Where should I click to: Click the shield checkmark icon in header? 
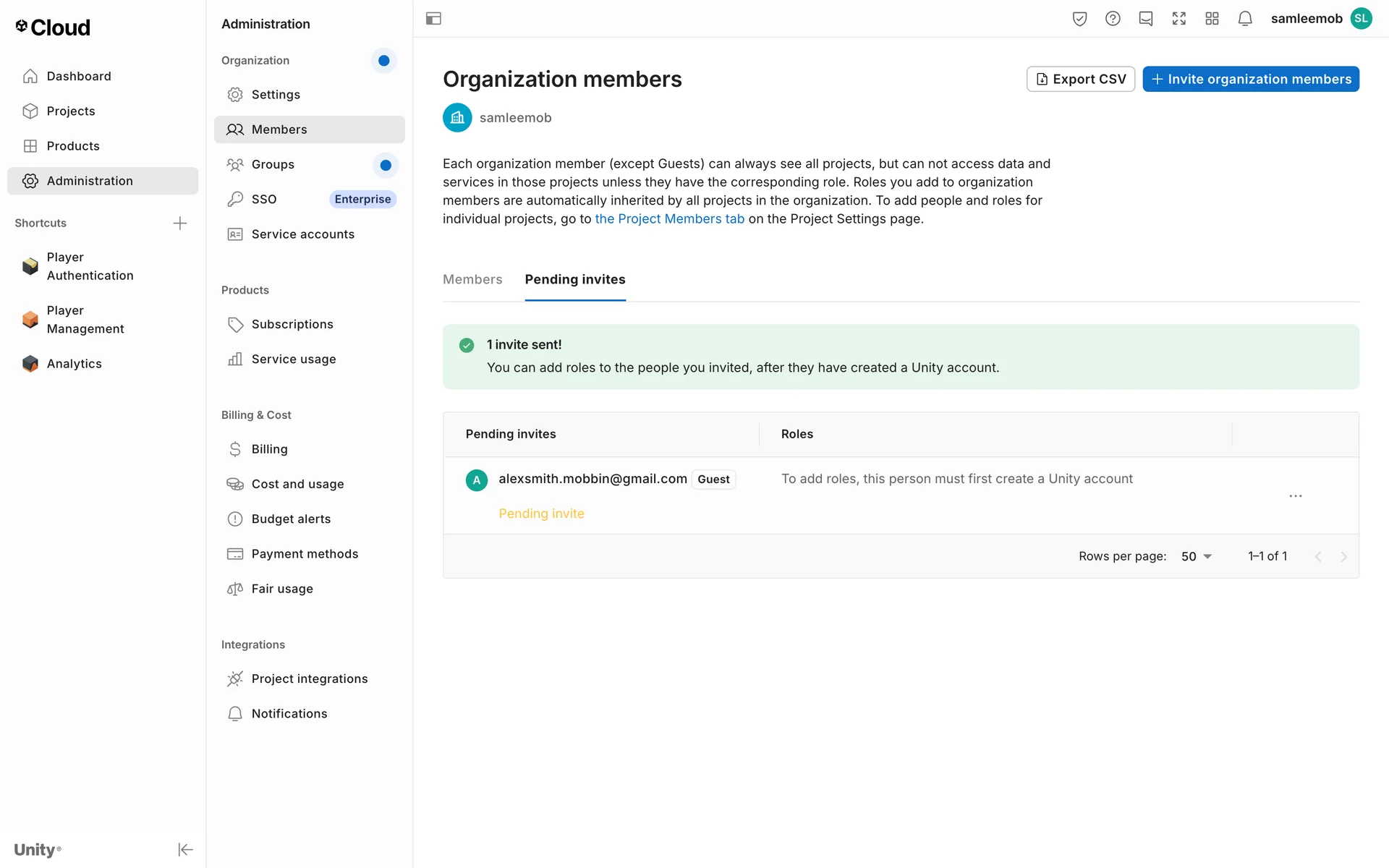pos(1079,19)
